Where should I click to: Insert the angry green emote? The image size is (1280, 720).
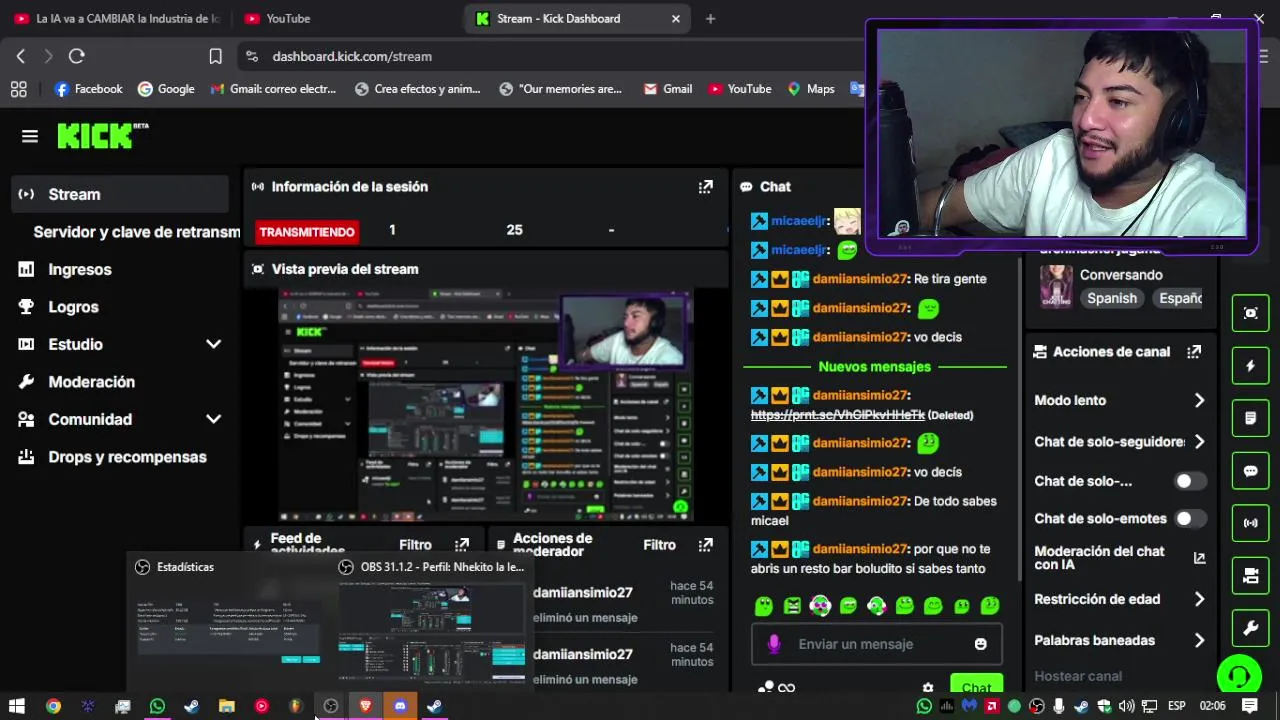pyautogui.click(x=792, y=605)
